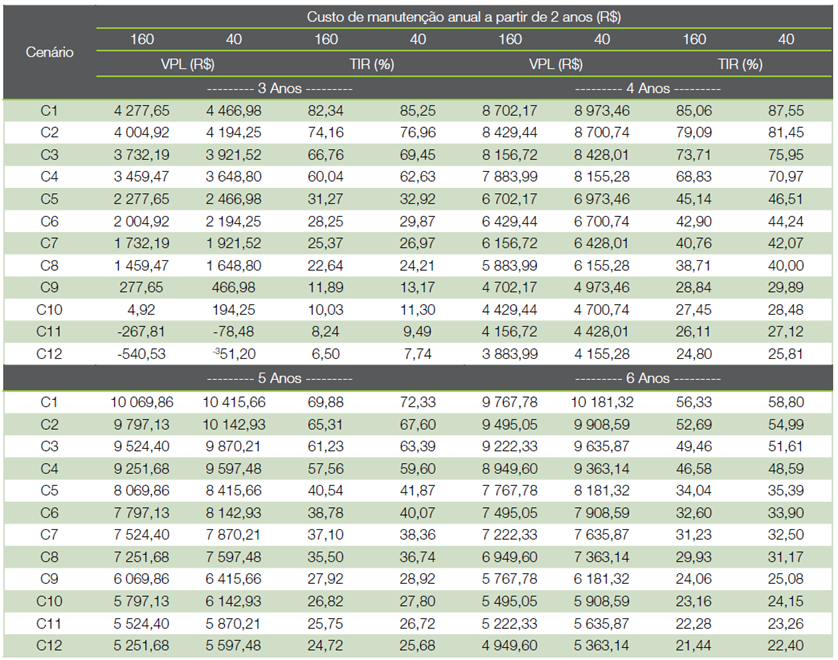Click the VPL value 10 181,32
The image size is (838, 660).
click(x=602, y=402)
